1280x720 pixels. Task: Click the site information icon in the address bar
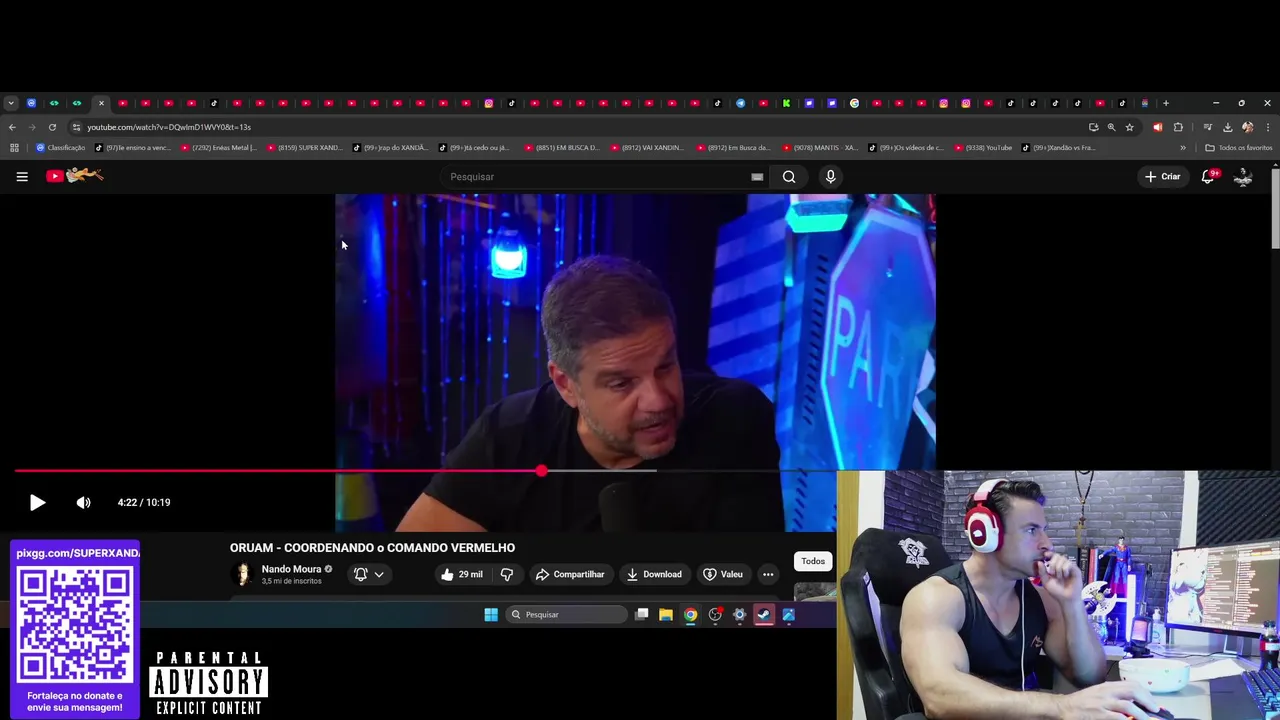coord(76,127)
